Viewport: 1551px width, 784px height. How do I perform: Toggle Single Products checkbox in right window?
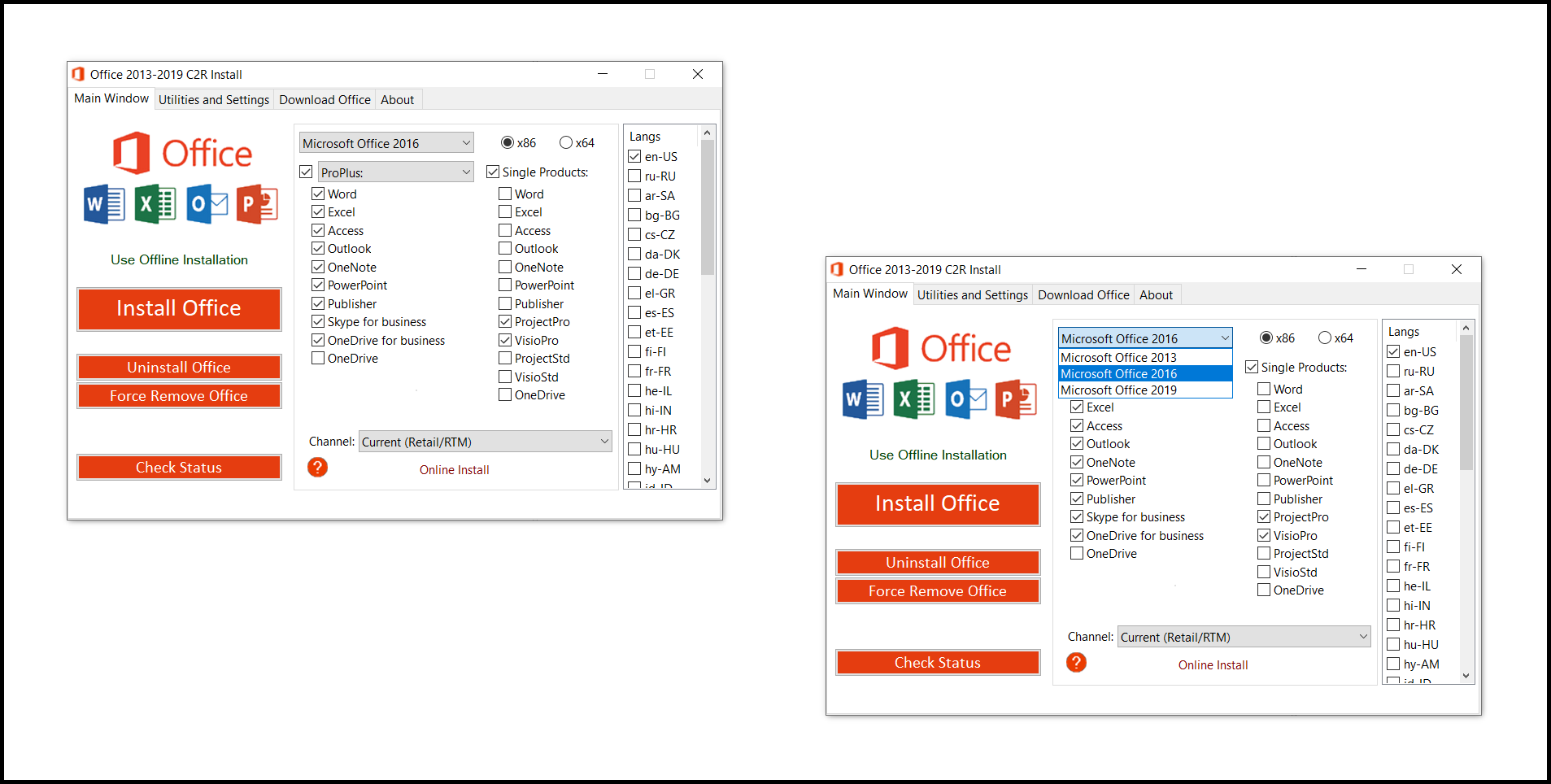1252,367
